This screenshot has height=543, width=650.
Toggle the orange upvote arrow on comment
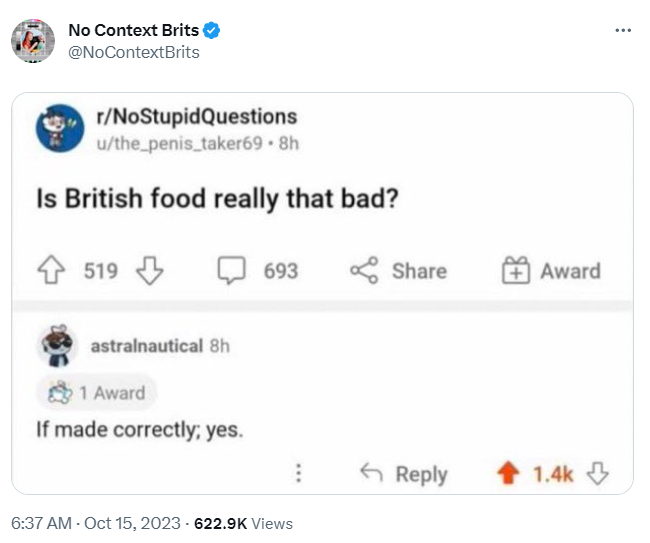tap(507, 474)
